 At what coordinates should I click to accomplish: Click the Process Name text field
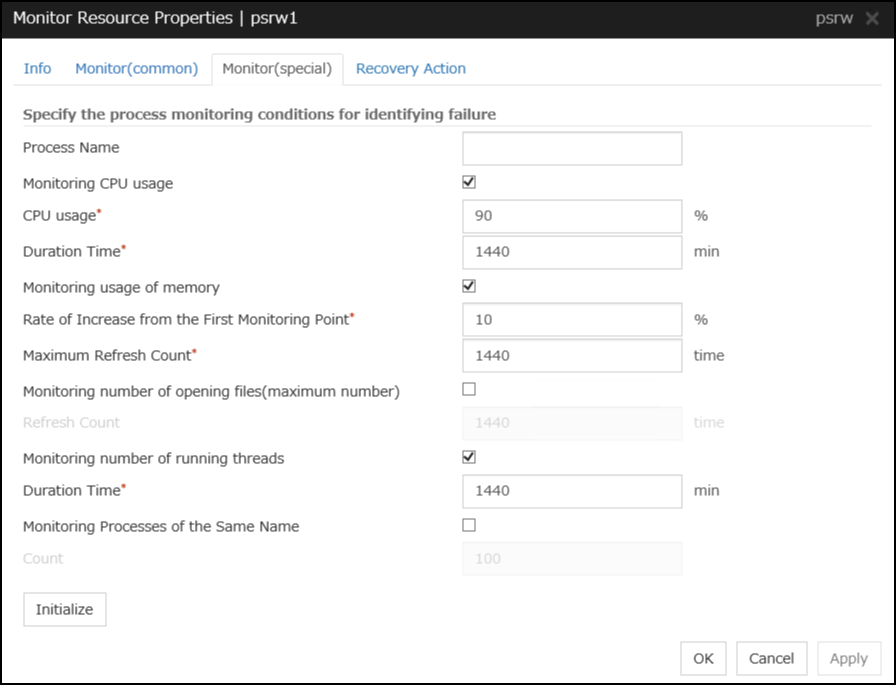pyautogui.click(x=572, y=148)
